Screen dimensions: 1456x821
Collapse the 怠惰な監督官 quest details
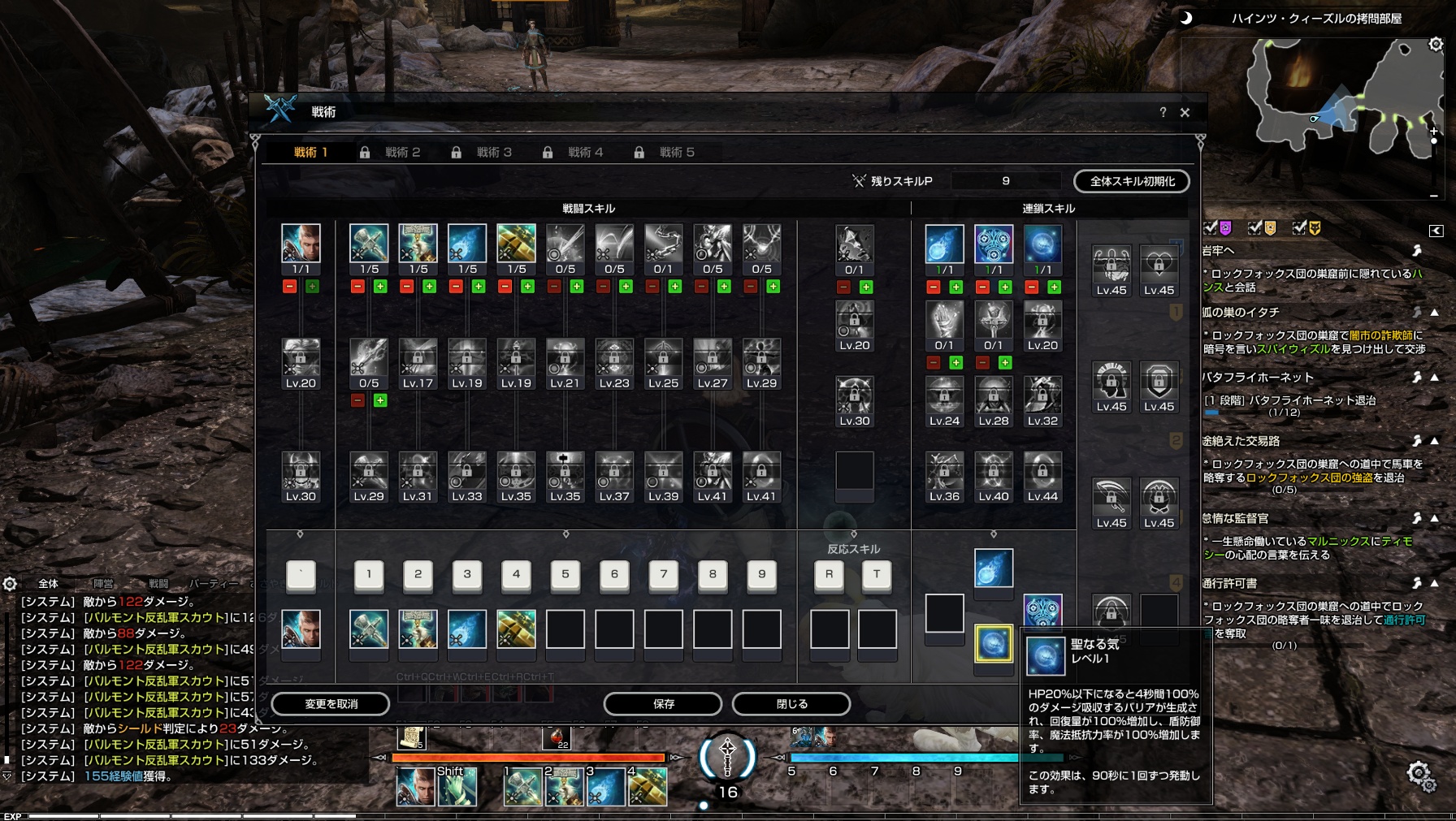pos(1435,517)
